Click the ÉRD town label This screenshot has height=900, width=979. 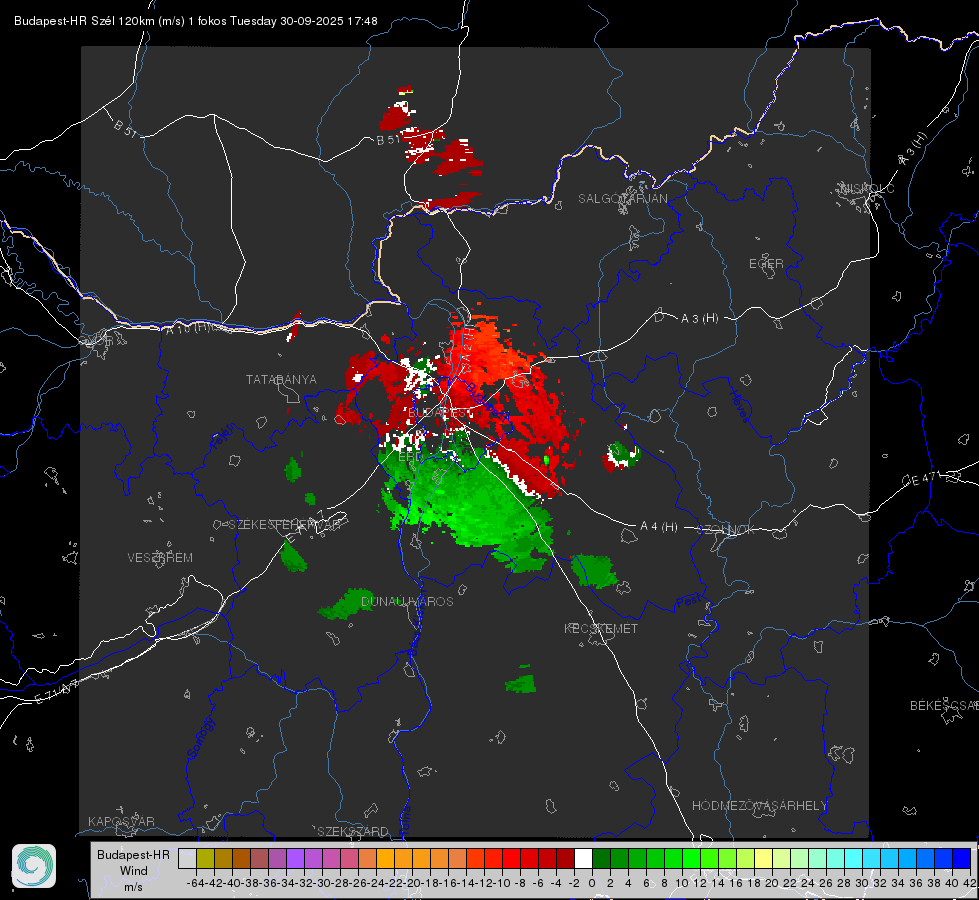click(x=410, y=457)
